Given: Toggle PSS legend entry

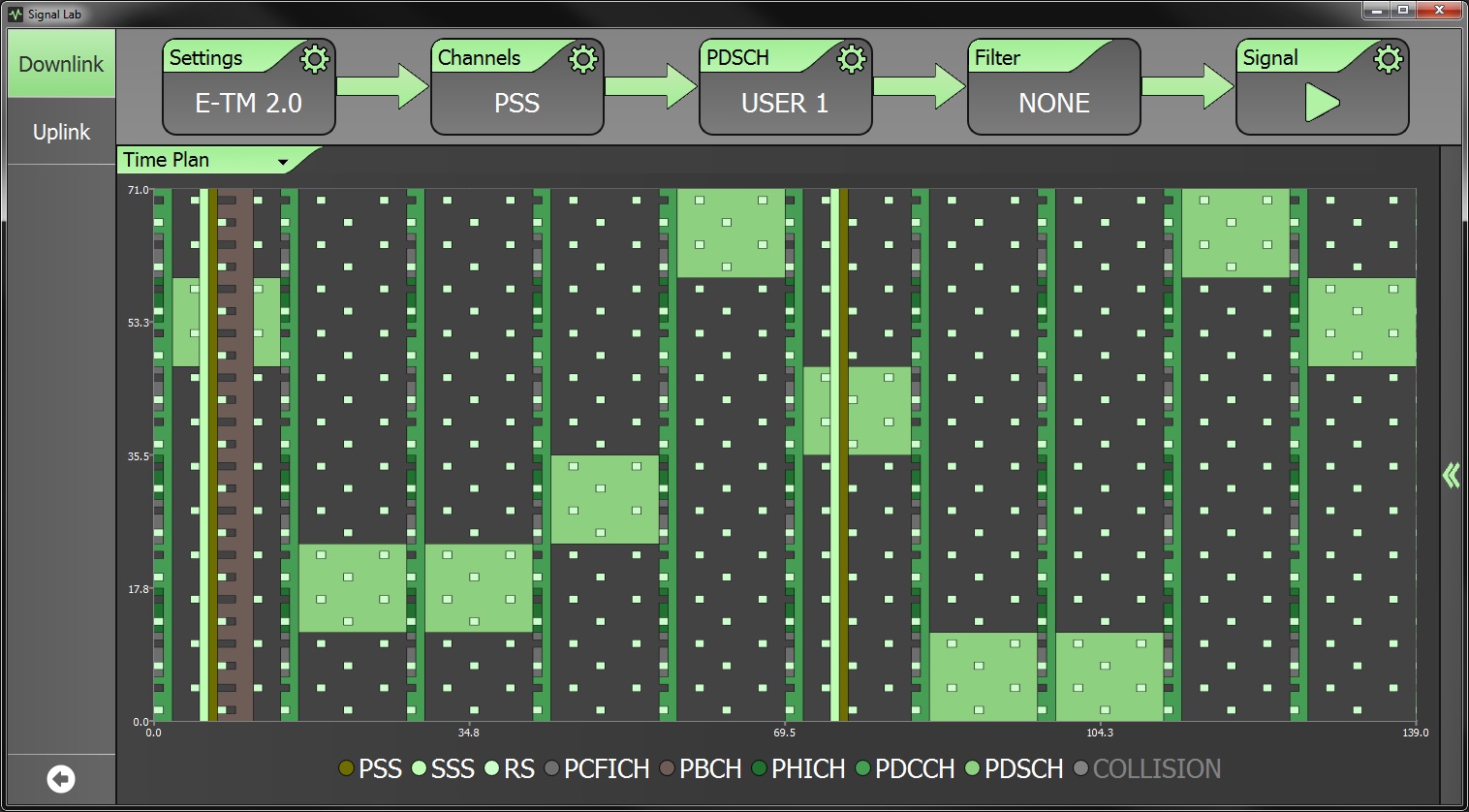Looking at the screenshot, I should click(x=370, y=769).
